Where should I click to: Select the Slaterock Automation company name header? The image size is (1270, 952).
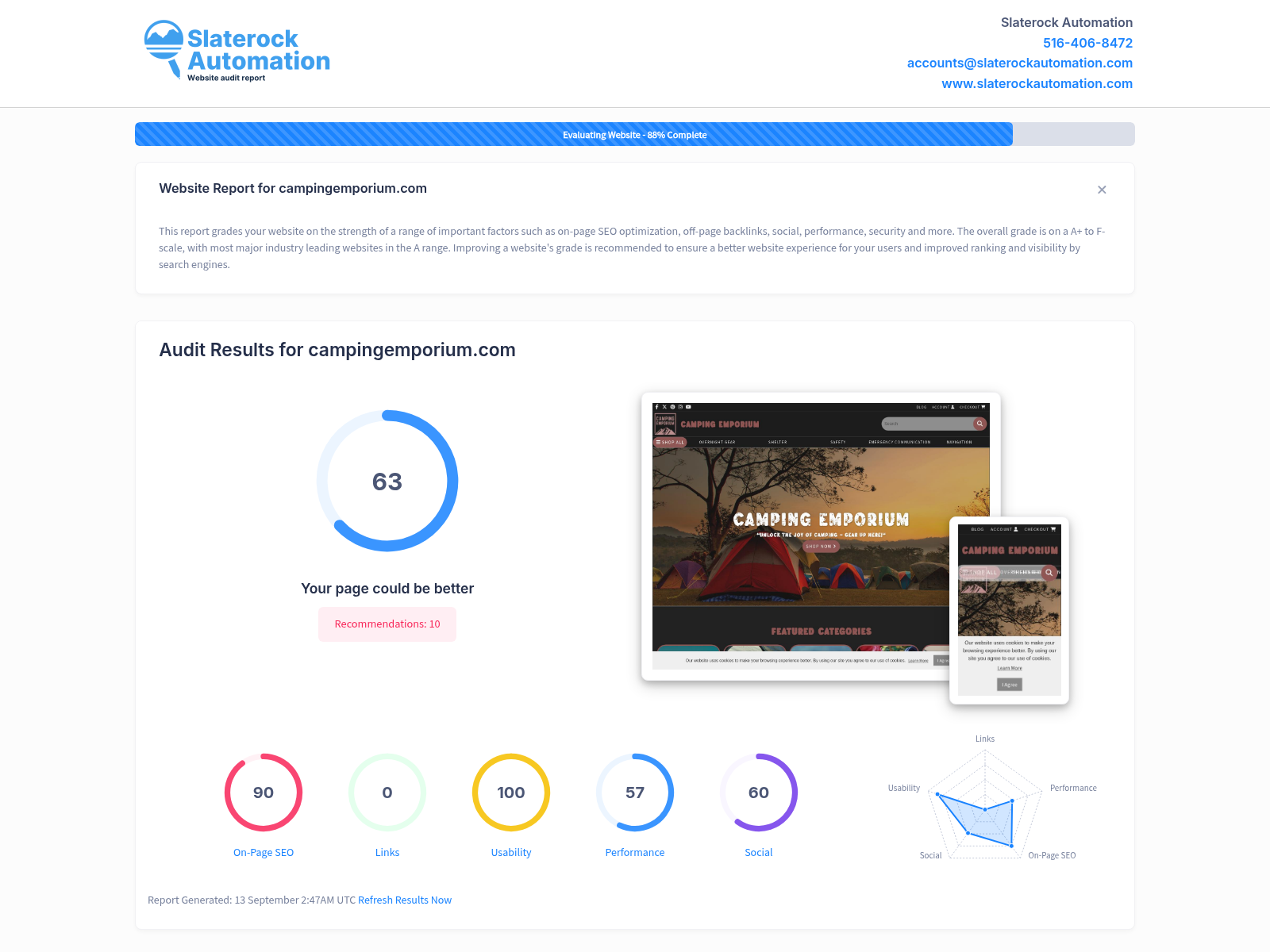(x=1067, y=22)
